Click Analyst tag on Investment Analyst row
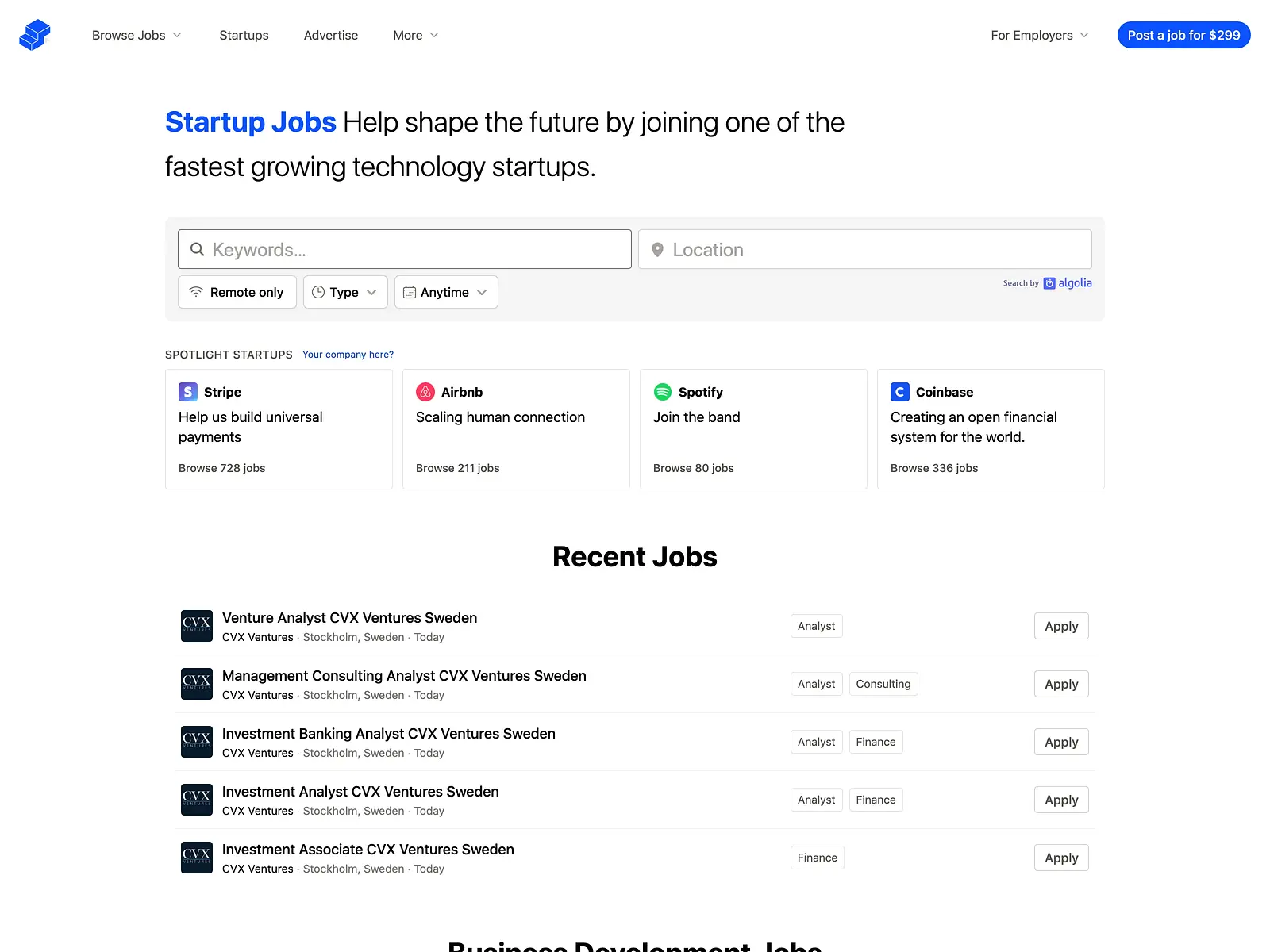This screenshot has height=952, width=1270. (816, 800)
